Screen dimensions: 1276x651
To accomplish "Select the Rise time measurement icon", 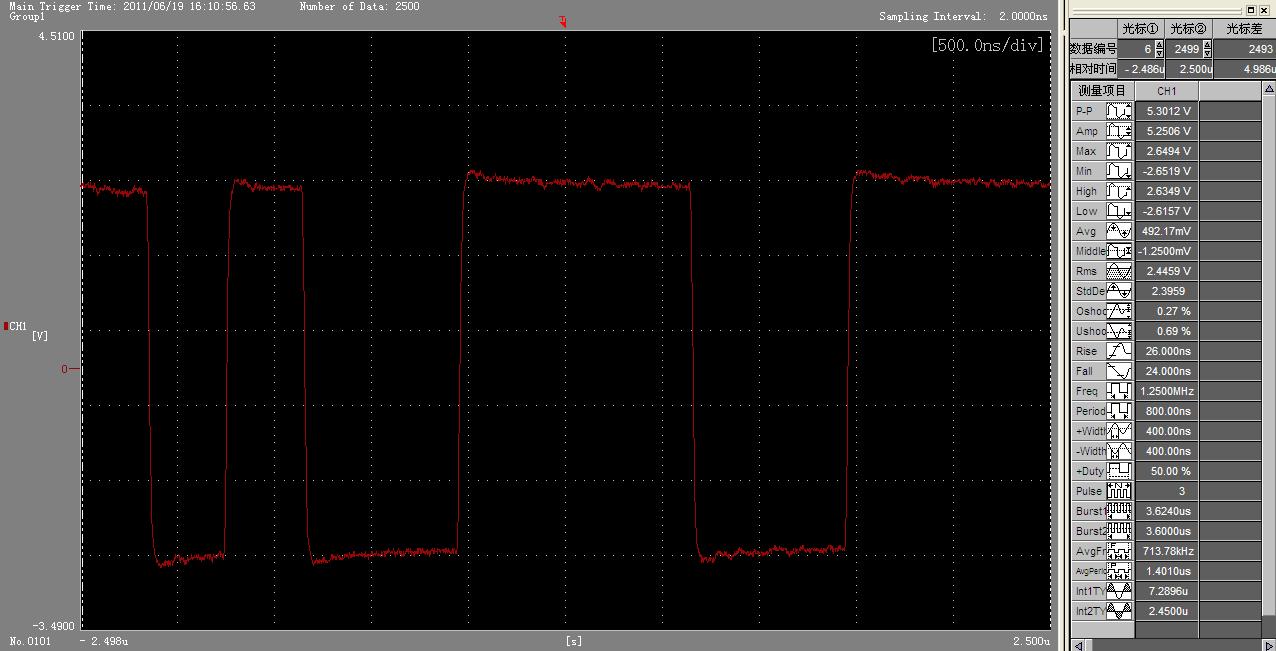I will [1119, 351].
